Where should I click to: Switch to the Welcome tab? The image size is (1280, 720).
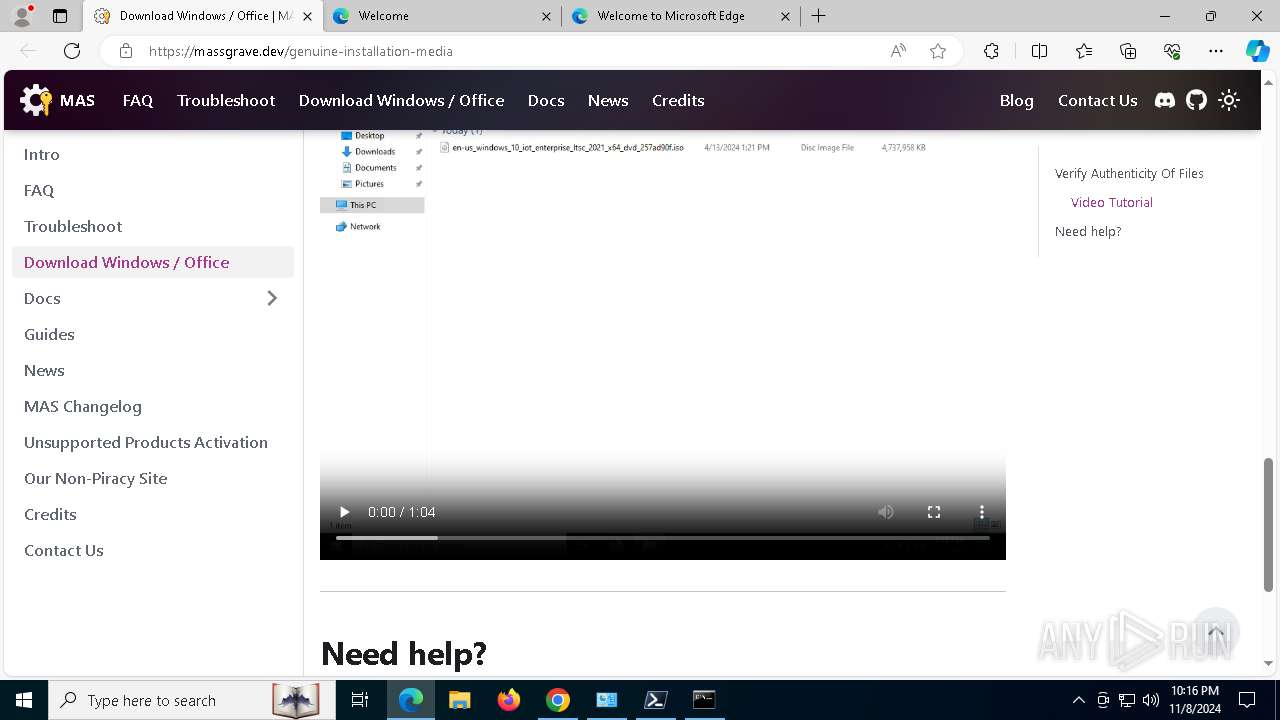point(442,16)
